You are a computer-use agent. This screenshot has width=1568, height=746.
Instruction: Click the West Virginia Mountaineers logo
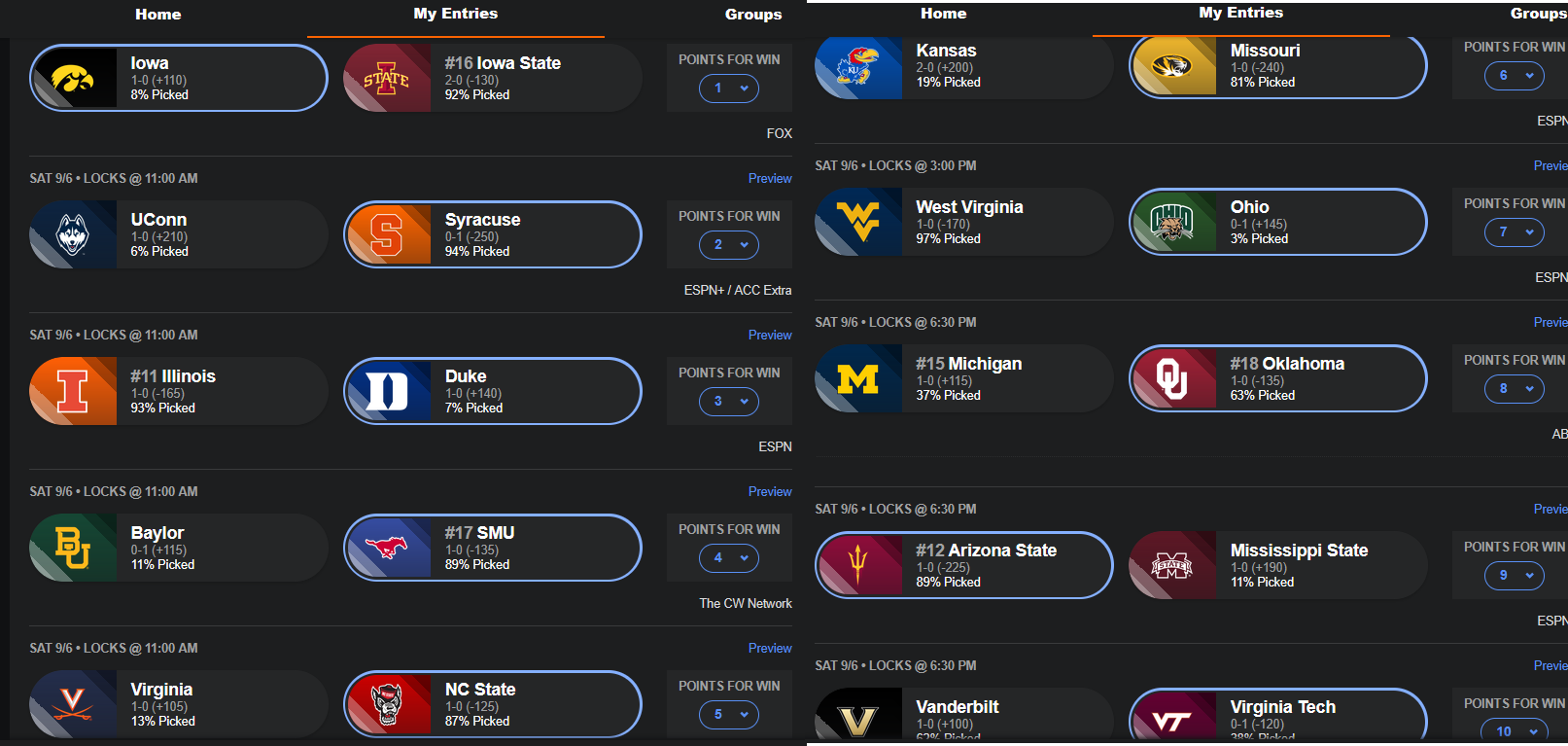[858, 222]
